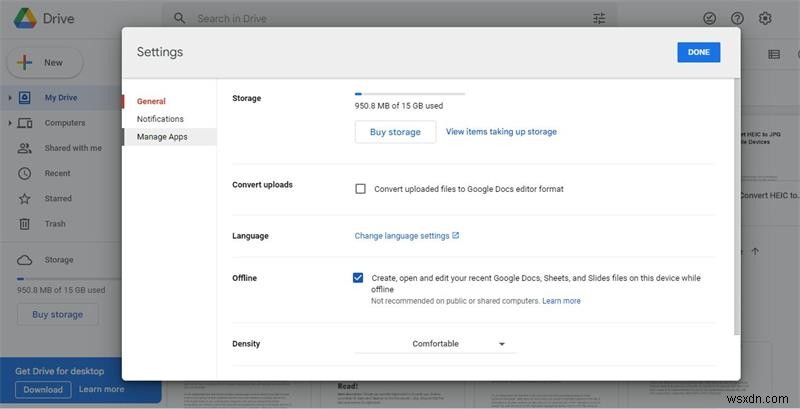The height and width of the screenshot is (409, 800).
Task: Click the Computers devices icon
Action: coord(24,123)
